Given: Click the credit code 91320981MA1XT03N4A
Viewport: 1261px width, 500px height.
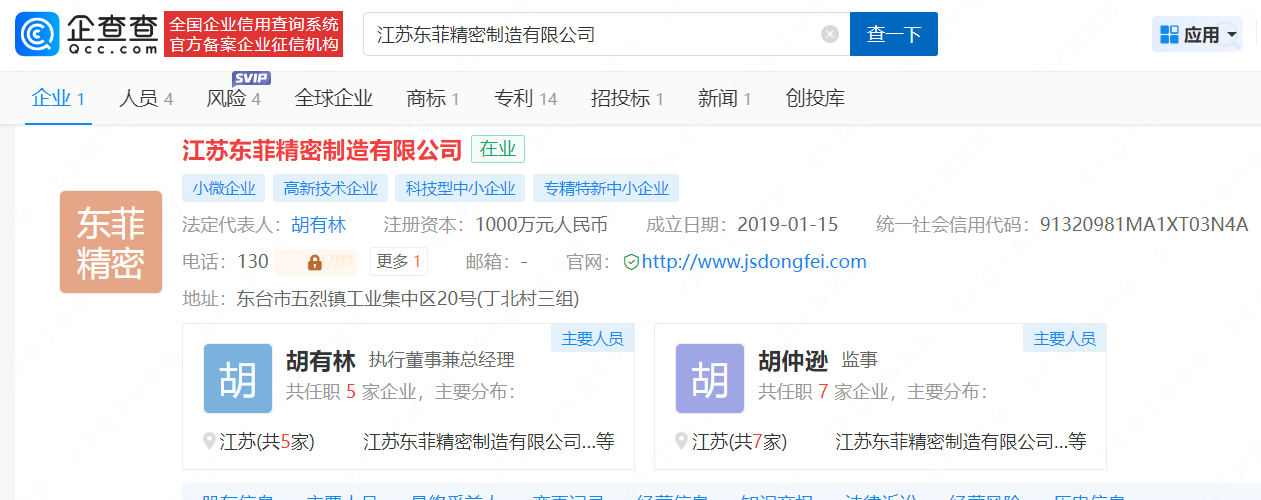Looking at the screenshot, I should click(x=1144, y=224).
